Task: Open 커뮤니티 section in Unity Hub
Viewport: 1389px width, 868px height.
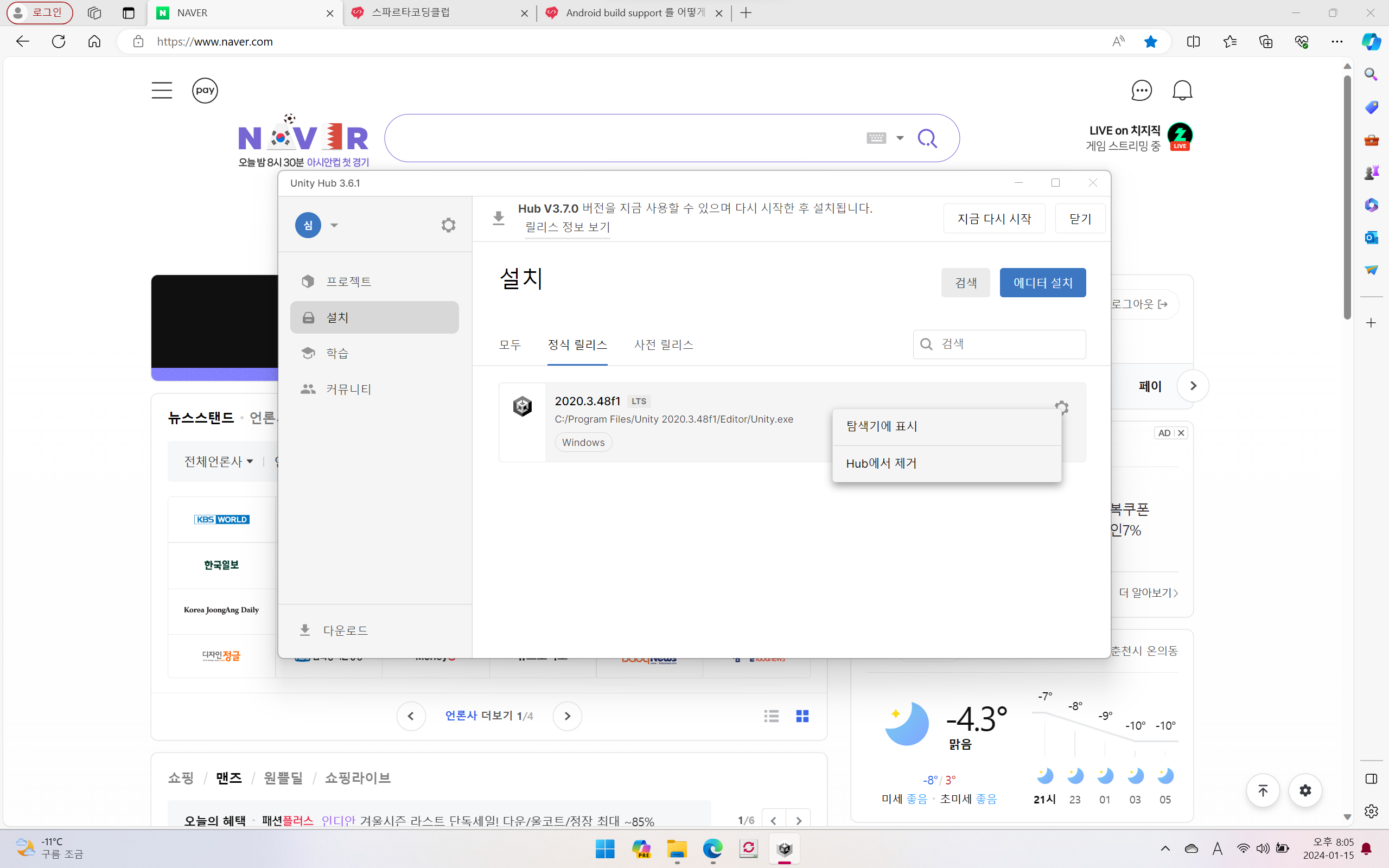Action: (x=374, y=389)
